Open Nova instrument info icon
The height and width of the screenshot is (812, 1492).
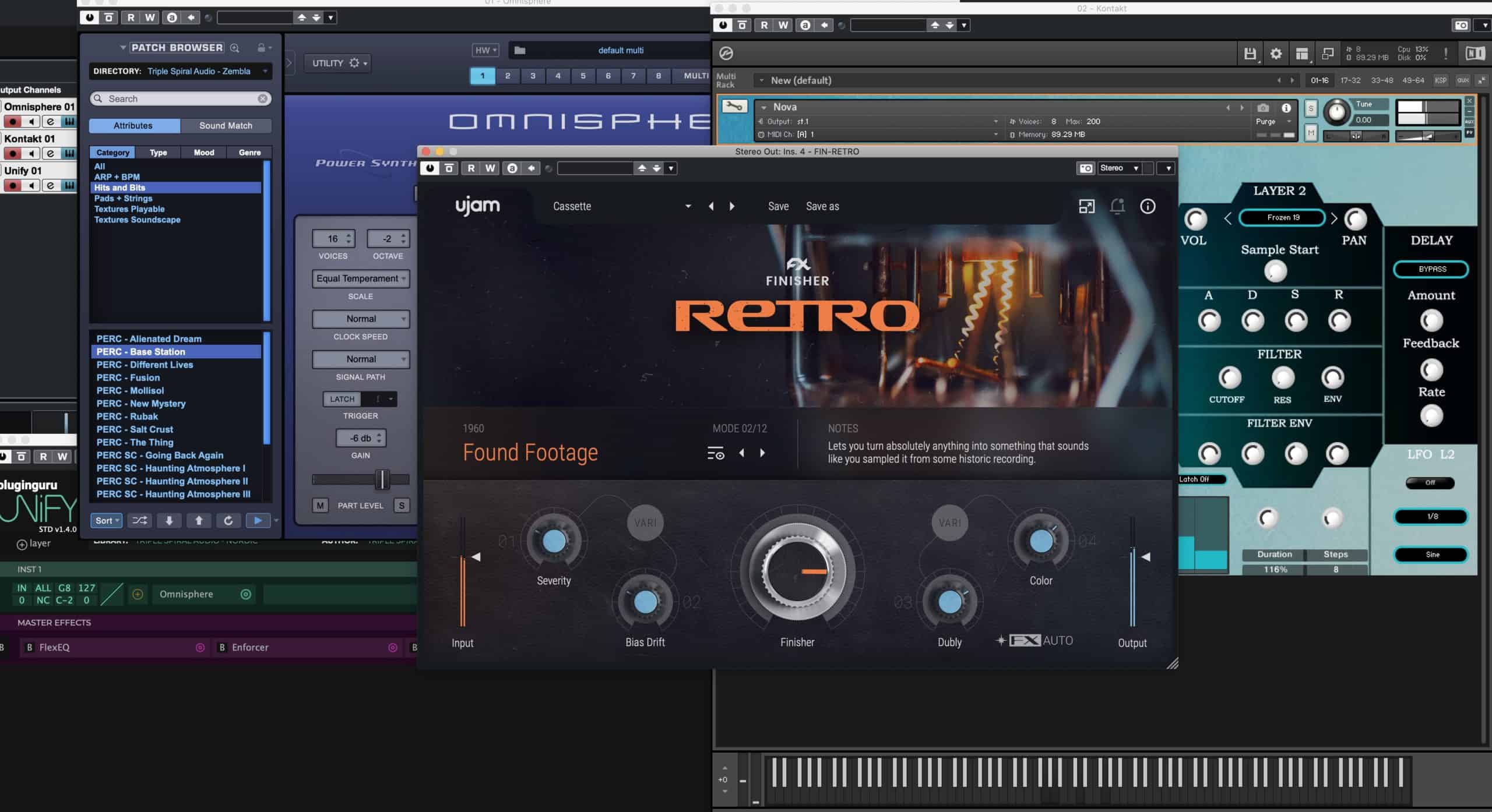[1286, 108]
